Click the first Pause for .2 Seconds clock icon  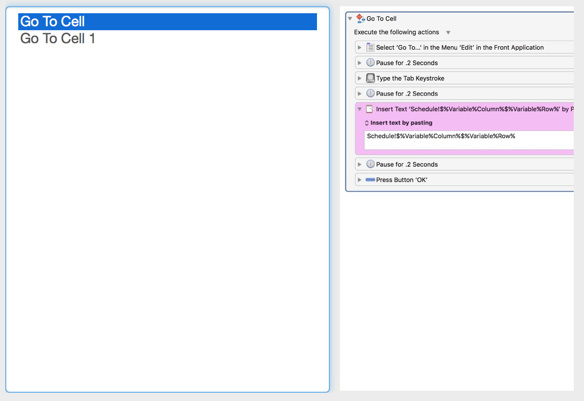point(370,63)
